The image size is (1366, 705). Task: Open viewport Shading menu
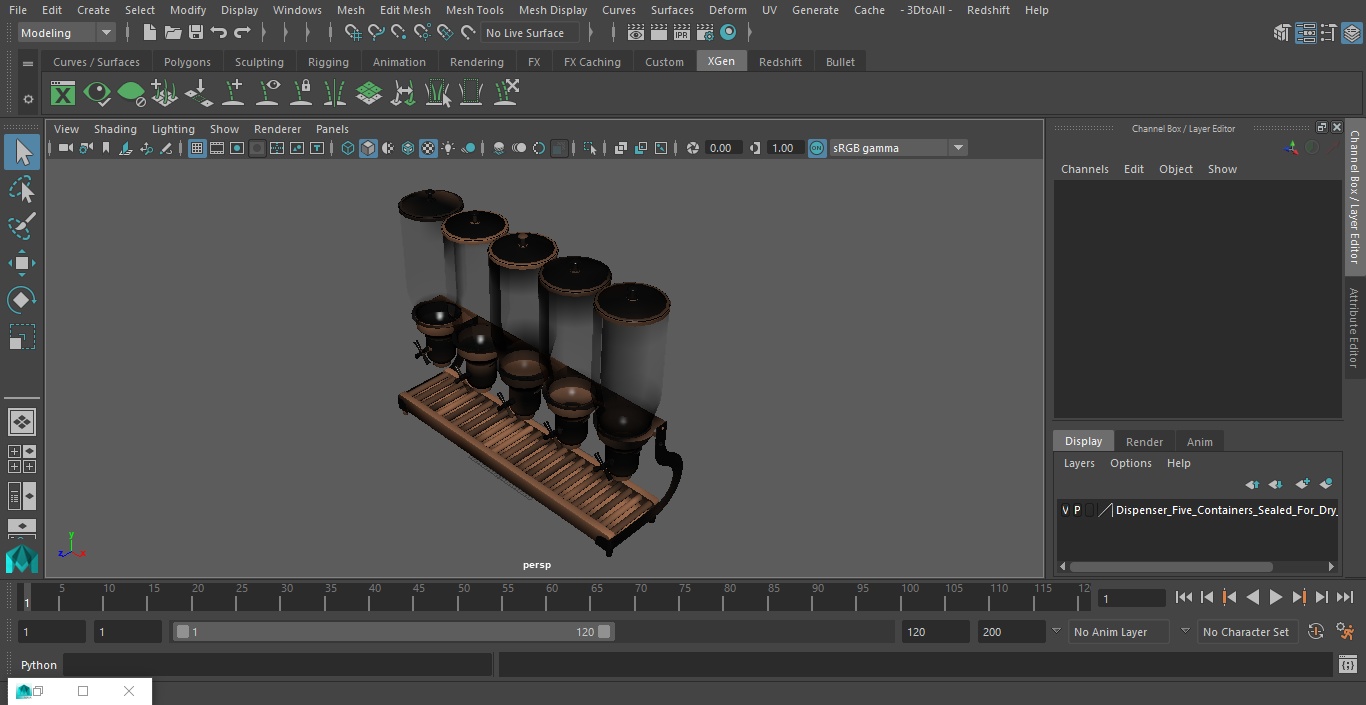115,129
